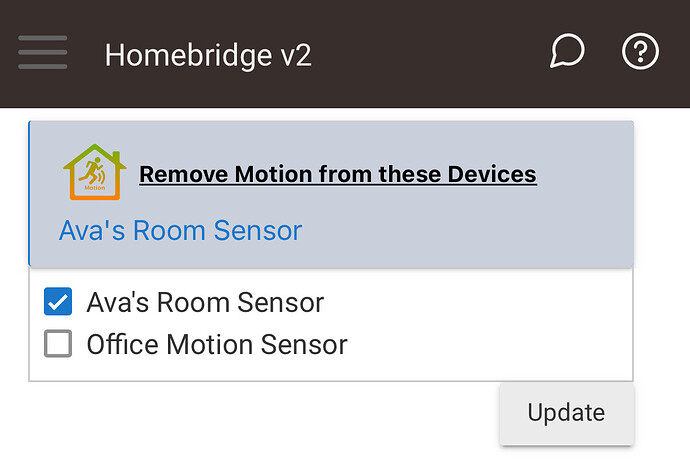
Task: Click the Homebridge v2 app title
Action: click(x=208, y=55)
